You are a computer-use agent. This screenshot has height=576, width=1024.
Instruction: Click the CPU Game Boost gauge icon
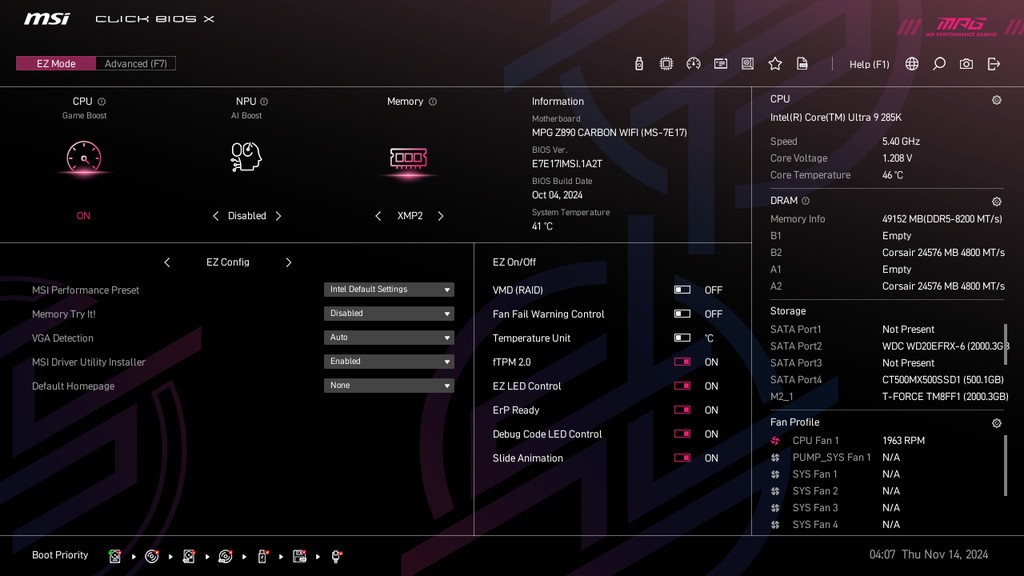coord(84,157)
